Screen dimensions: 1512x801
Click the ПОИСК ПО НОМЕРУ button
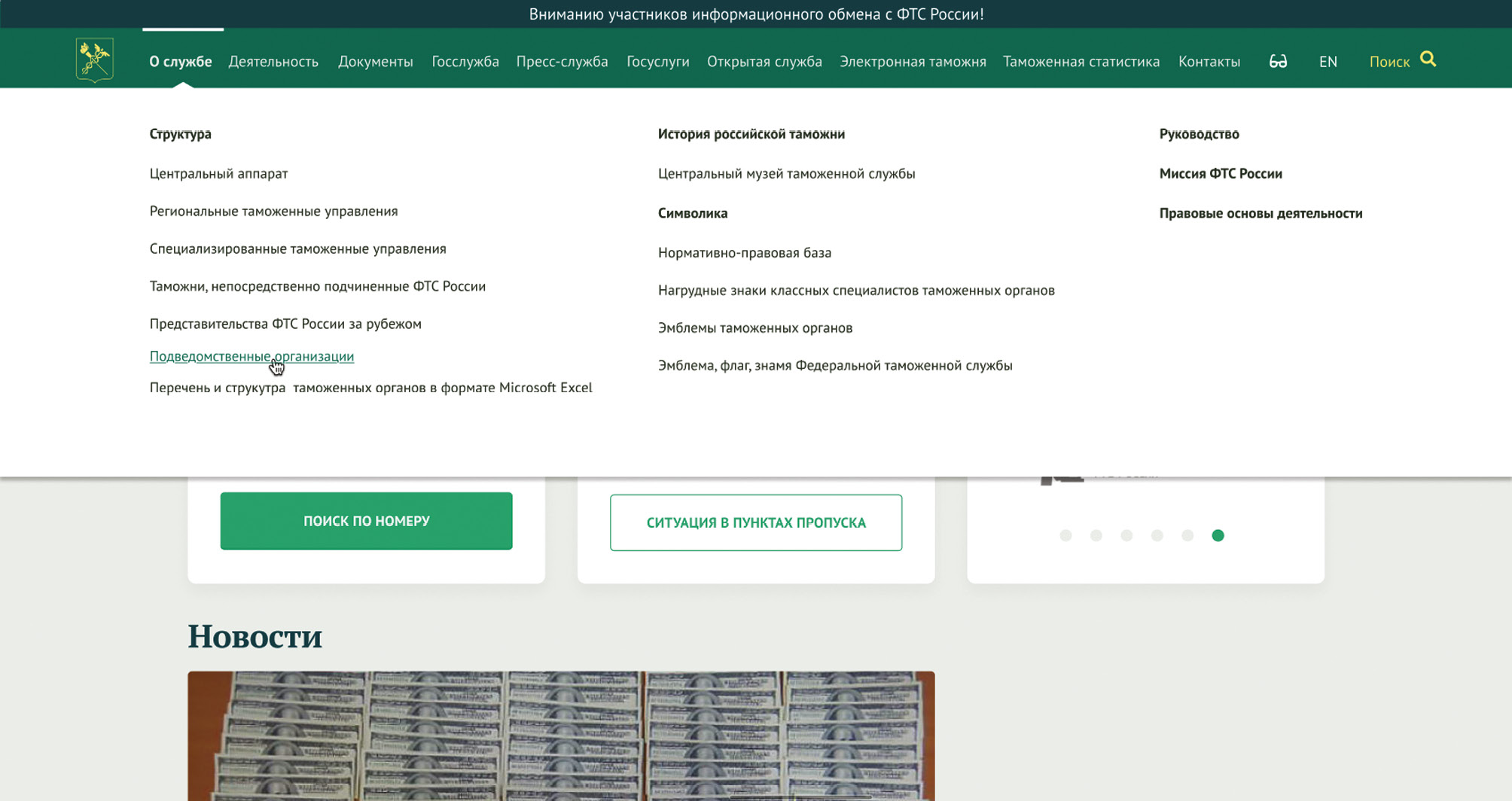(366, 521)
